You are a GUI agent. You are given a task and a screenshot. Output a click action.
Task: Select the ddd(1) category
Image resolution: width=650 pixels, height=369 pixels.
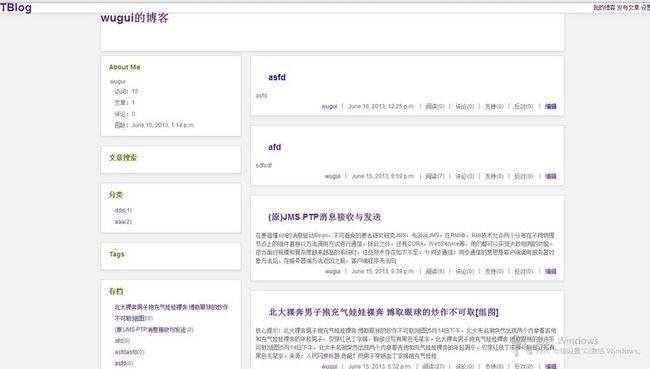click(123, 211)
